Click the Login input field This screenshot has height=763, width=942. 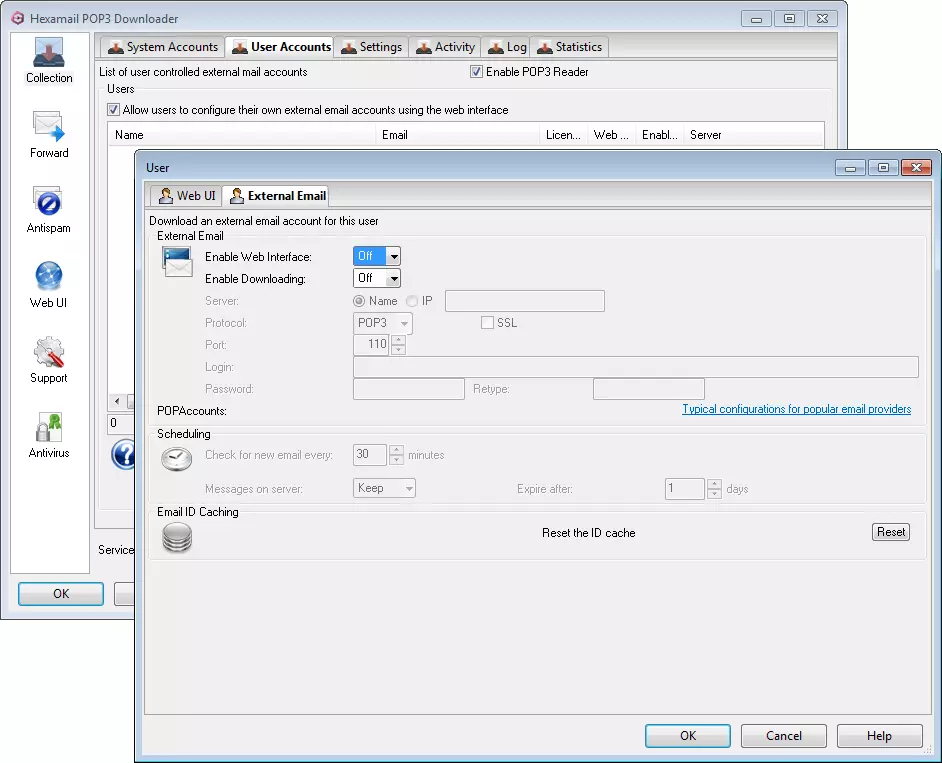click(x=635, y=367)
